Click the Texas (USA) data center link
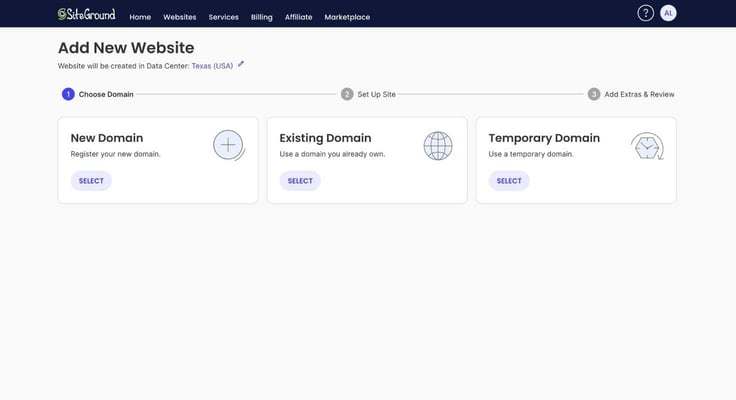 pos(212,66)
